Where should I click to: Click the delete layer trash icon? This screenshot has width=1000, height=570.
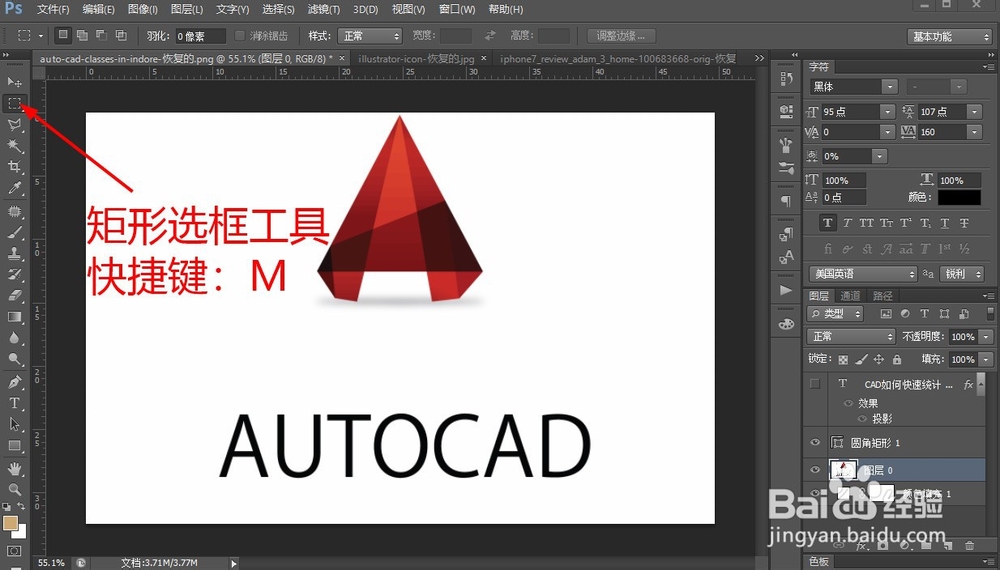pos(969,545)
